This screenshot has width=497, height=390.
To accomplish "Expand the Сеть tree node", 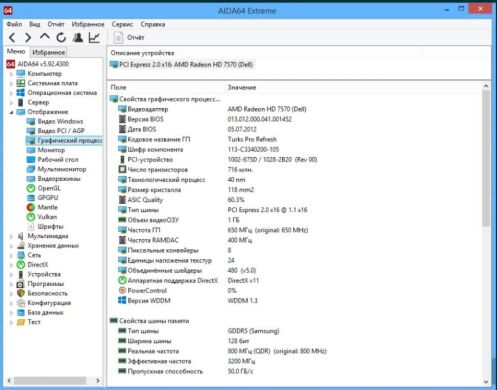I will pyautogui.click(x=11, y=255).
